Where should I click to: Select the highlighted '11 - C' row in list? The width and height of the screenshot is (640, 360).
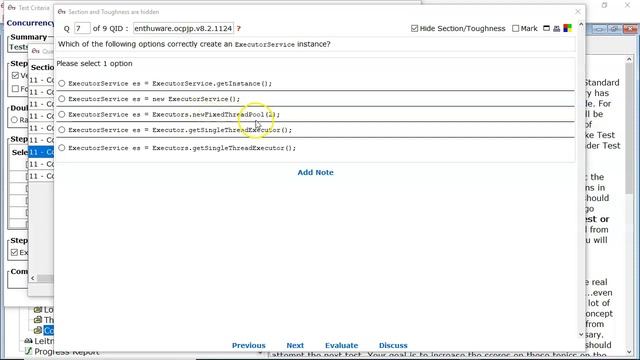coord(41,152)
